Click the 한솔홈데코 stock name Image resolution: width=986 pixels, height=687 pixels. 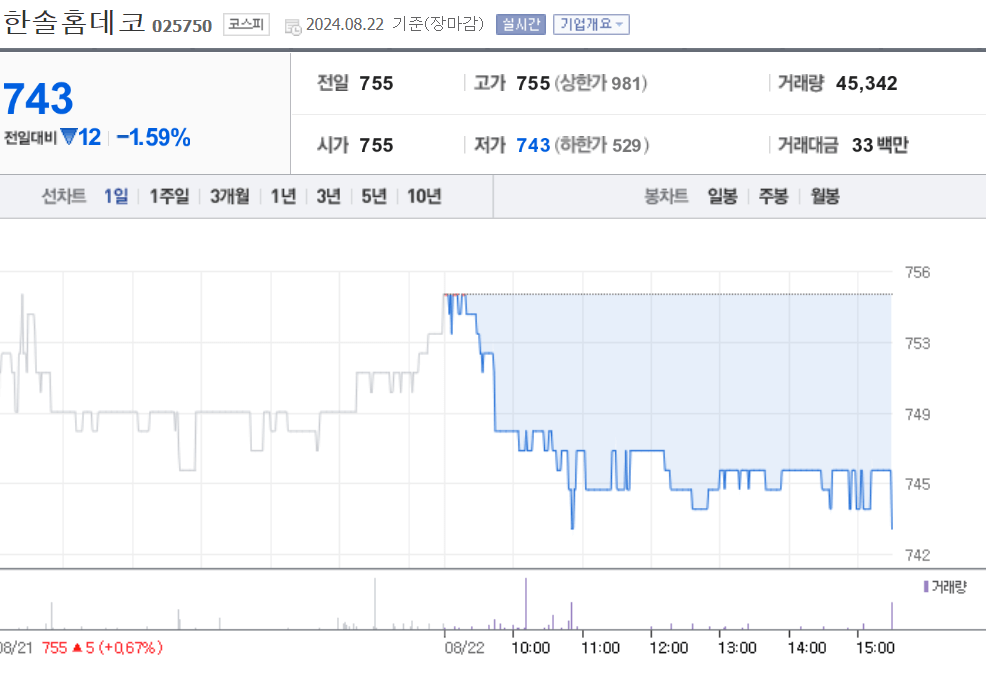click(74, 23)
